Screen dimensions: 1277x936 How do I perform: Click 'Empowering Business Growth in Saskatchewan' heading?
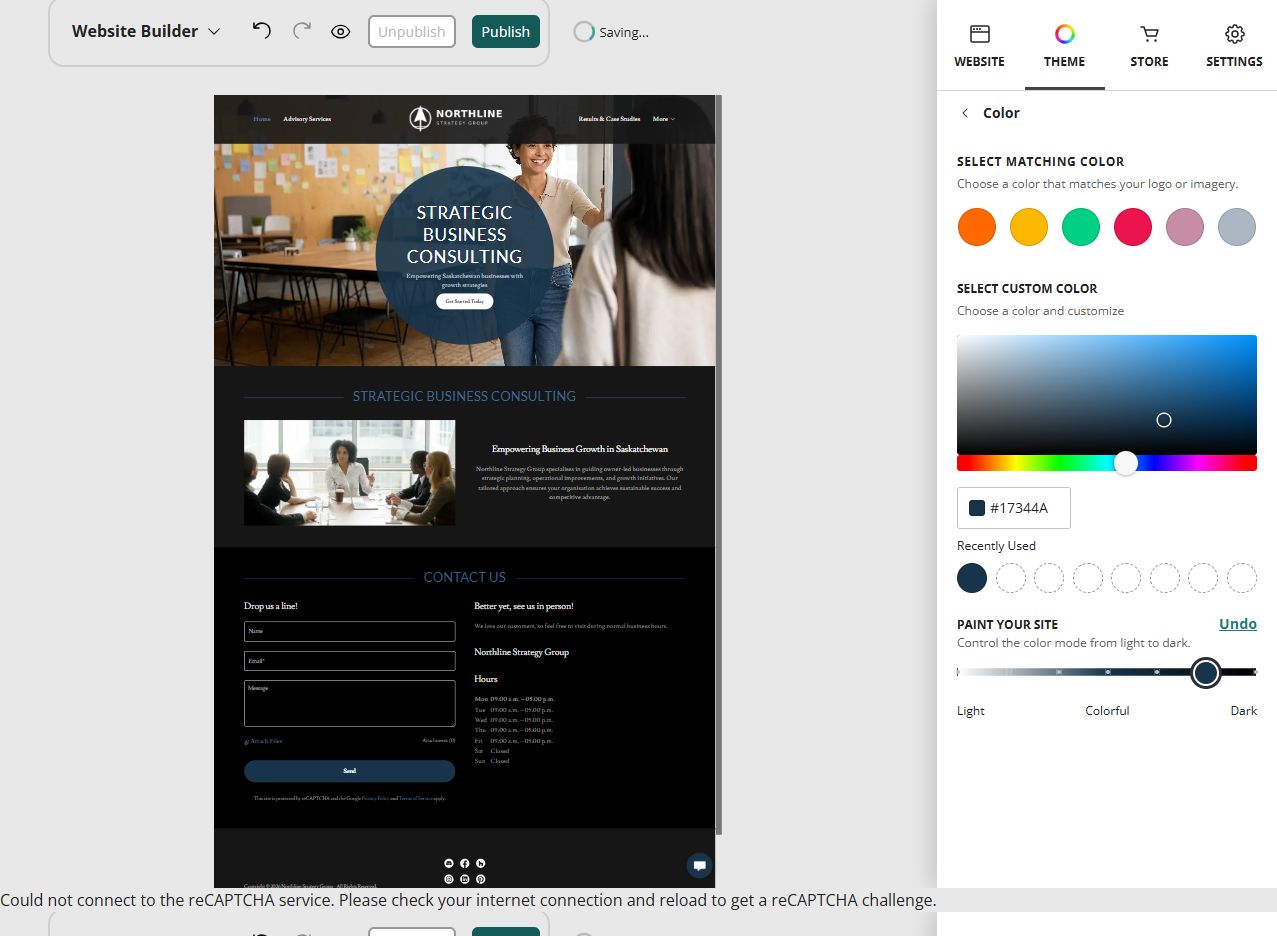580,449
